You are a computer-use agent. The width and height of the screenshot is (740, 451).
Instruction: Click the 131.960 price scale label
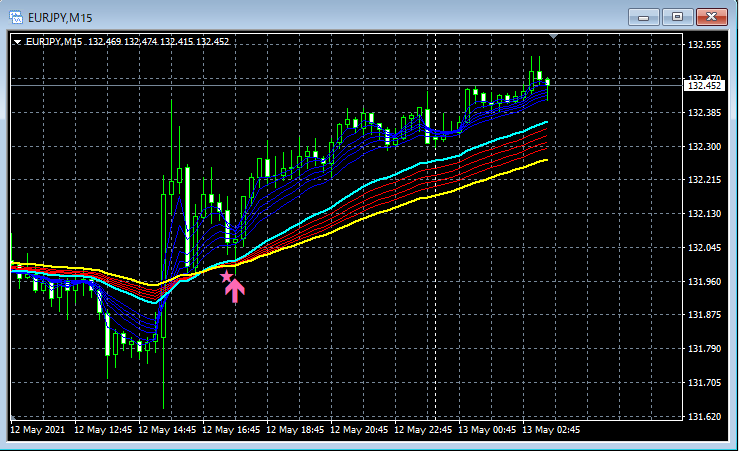pos(704,282)
